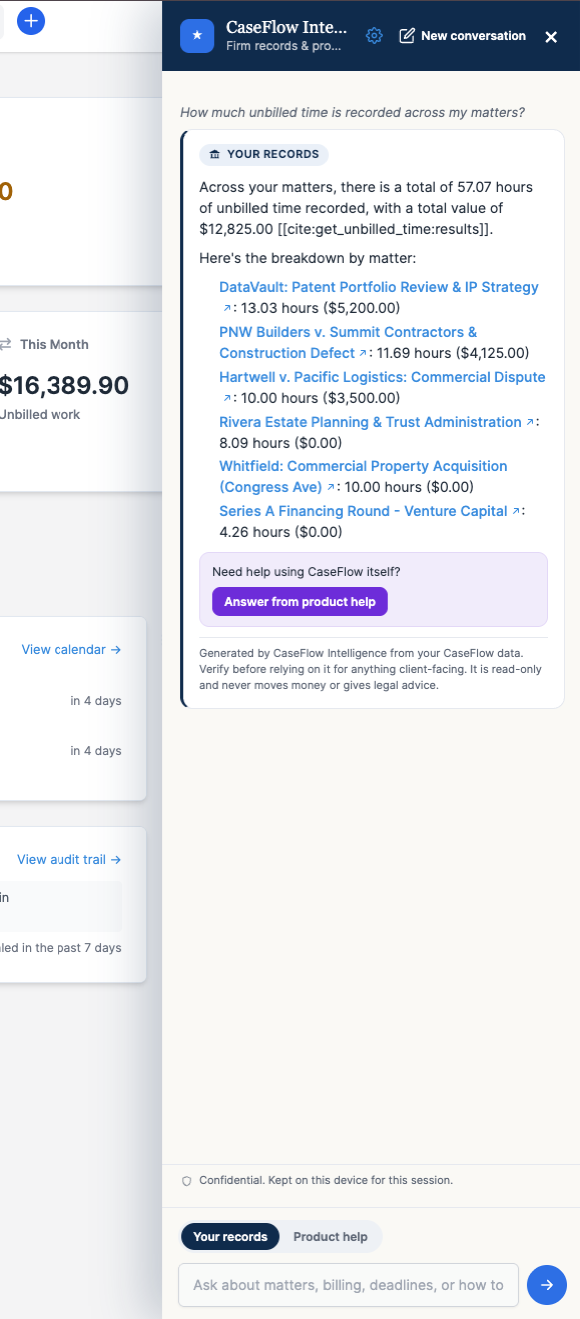580x1319 pixels.
Task: Open Whitfield Commercial Property Acquisition link
Action: click(x=363, y=476)
